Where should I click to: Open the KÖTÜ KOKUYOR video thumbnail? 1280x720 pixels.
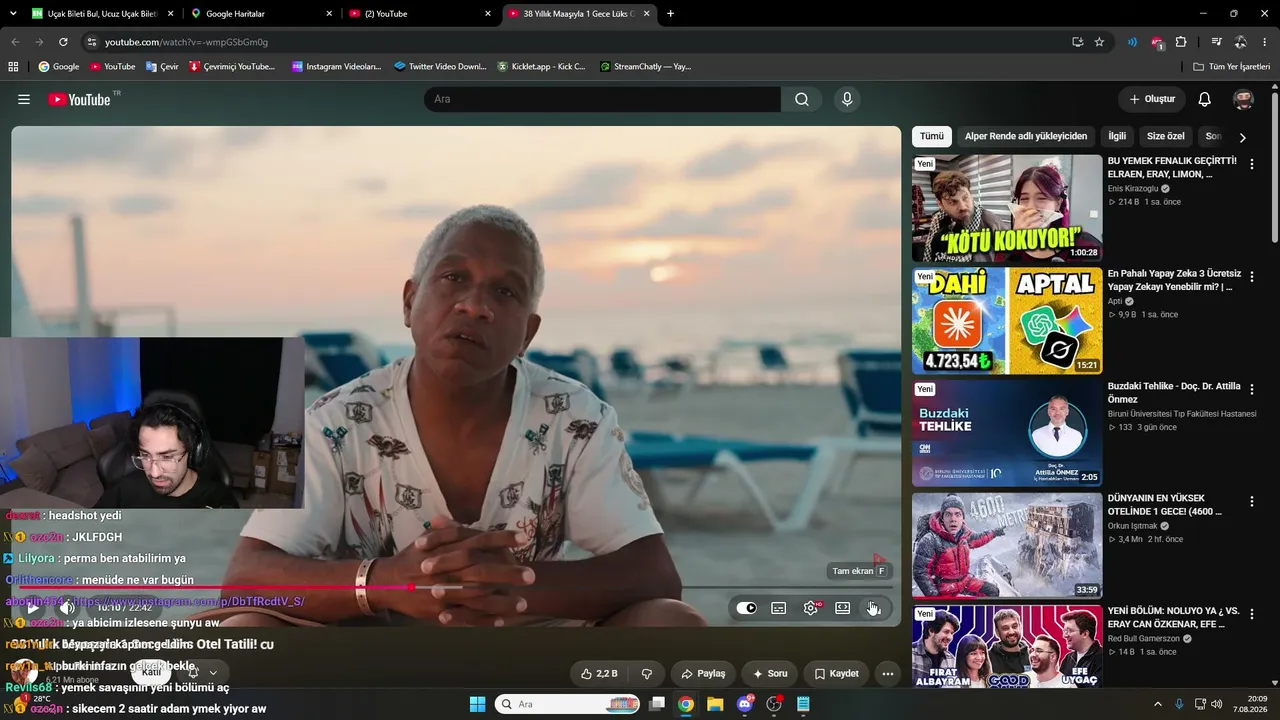click(x=1007, y=208)
